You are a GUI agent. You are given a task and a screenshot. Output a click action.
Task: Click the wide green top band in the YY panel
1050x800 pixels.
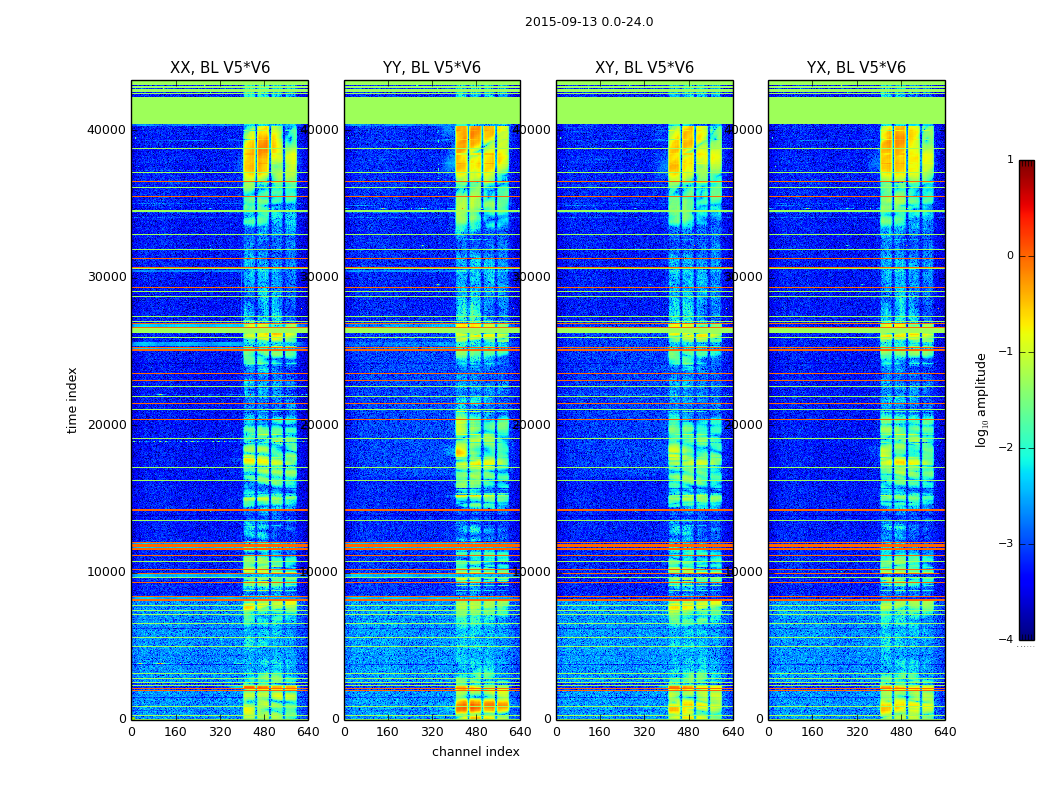pos(431,110)
